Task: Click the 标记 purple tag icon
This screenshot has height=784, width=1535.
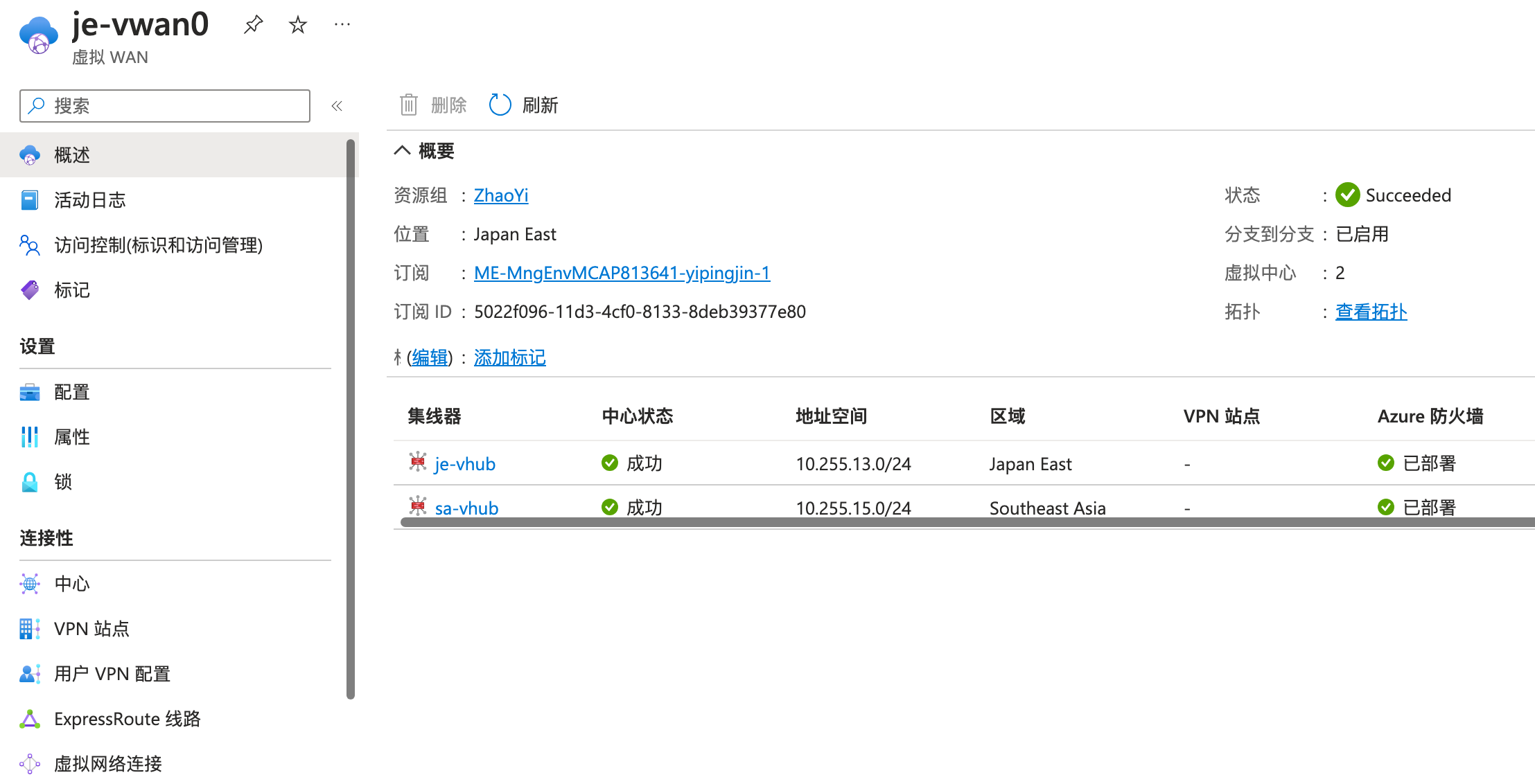Action: pos(30,290)
